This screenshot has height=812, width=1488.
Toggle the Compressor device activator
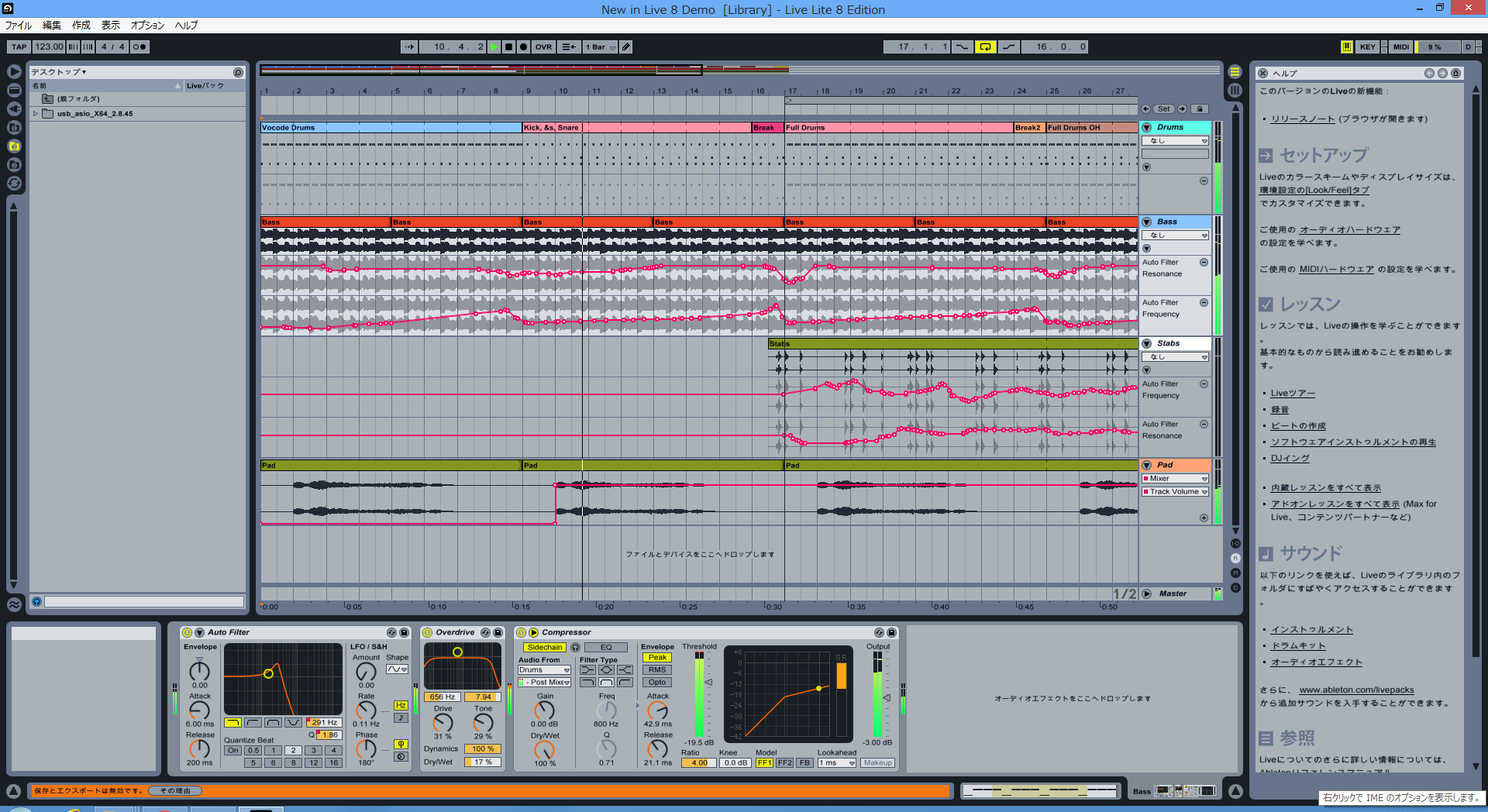coord(521,632)
